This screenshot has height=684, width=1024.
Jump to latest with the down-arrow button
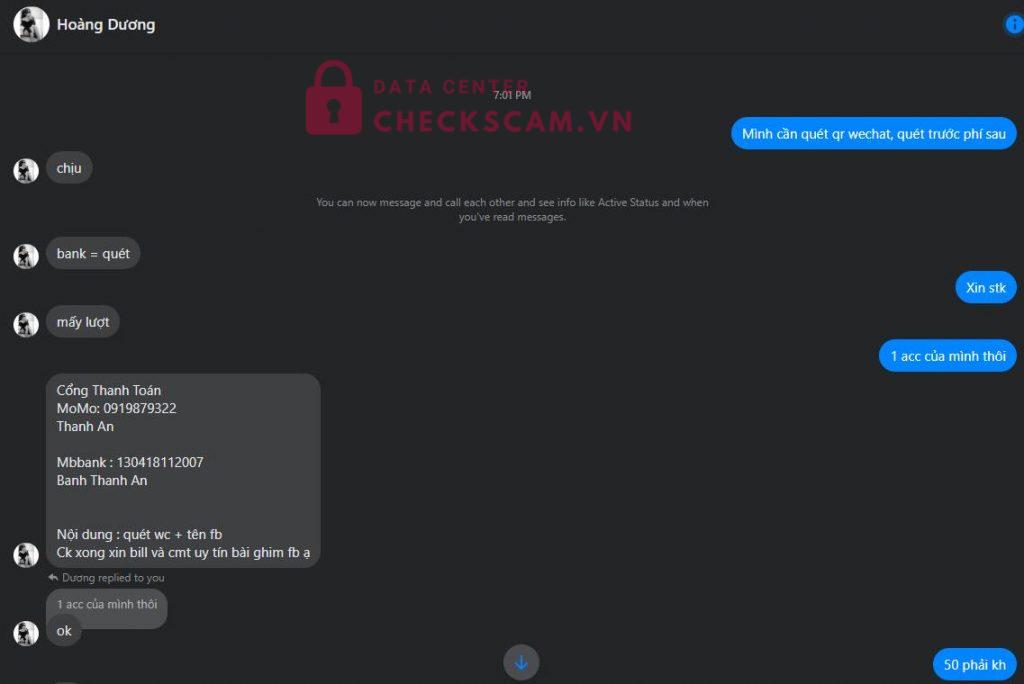(x=521, y=662)
